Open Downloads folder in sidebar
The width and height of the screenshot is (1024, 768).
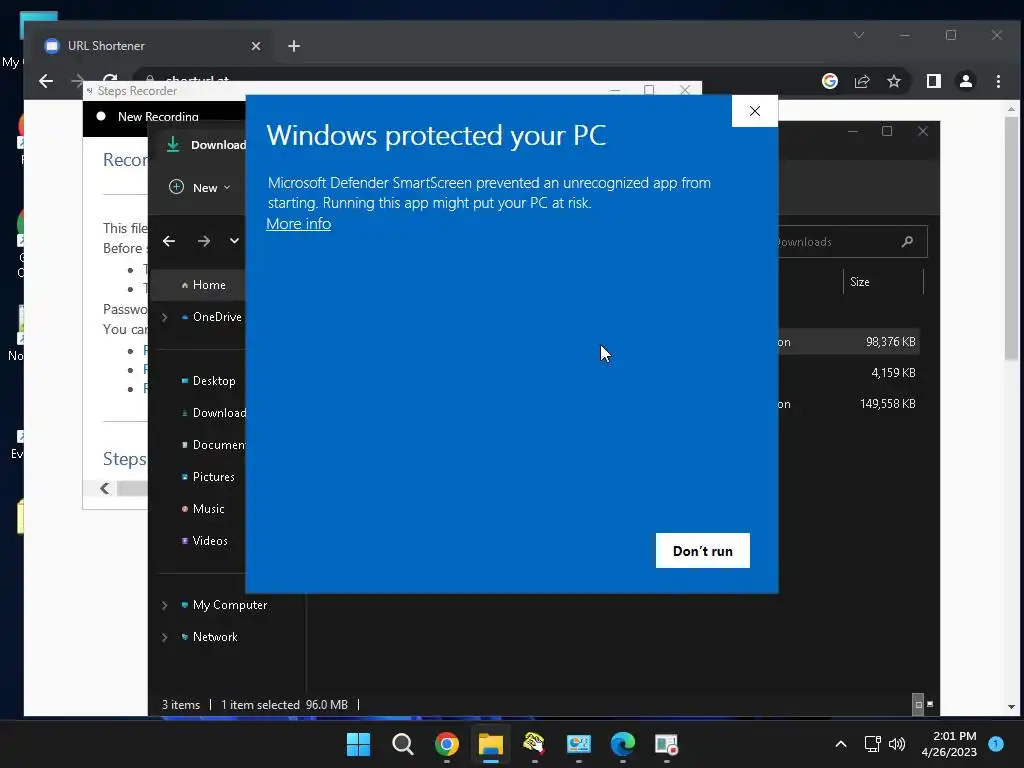coord(213,413)
